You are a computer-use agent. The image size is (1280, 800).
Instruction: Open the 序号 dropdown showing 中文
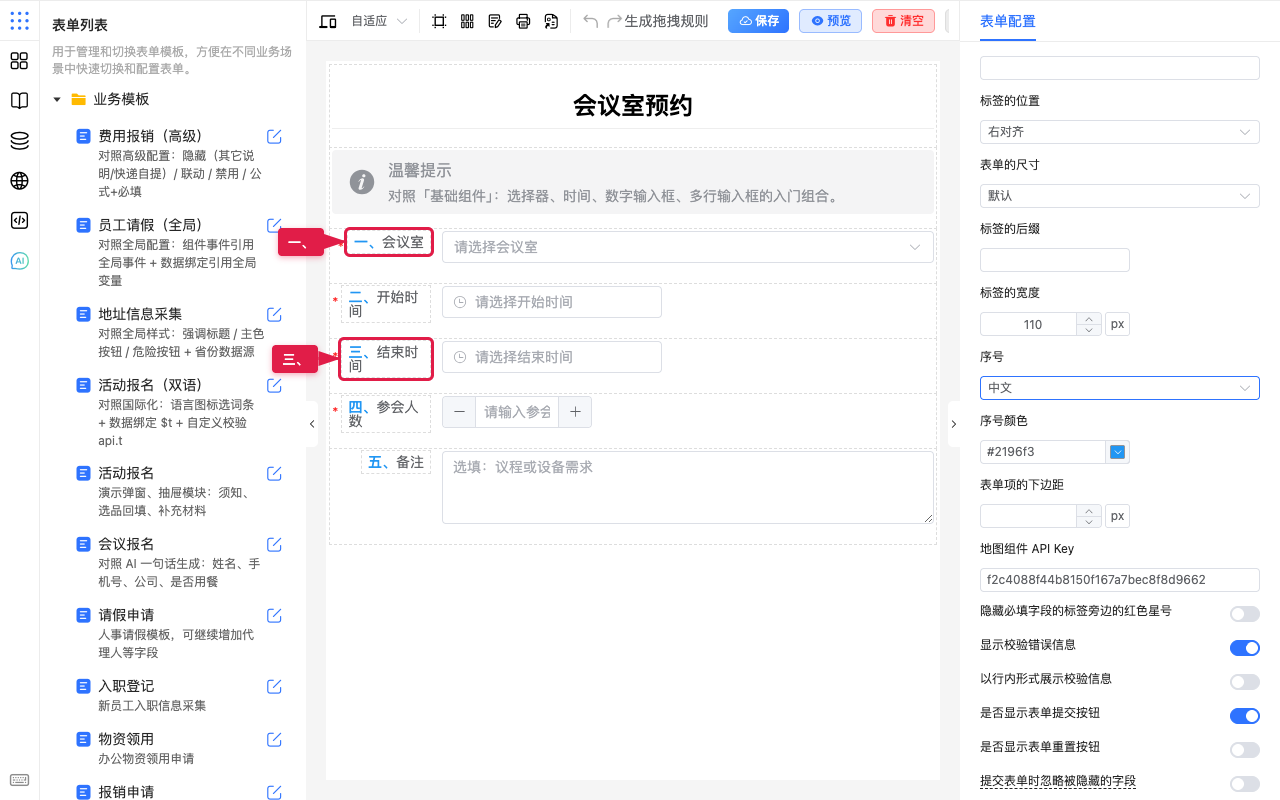pyautogui.click(x=1120, y=388)
